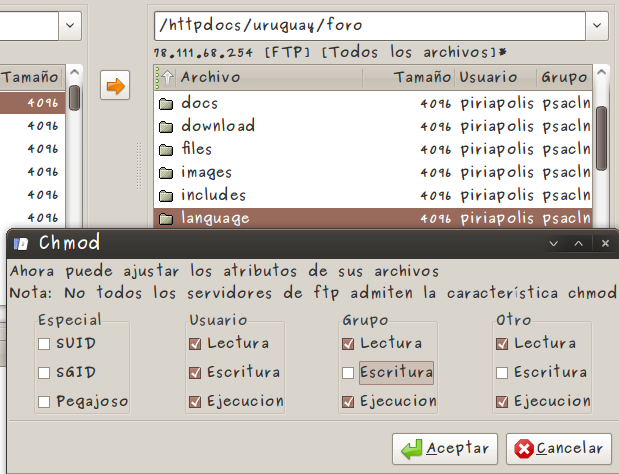Uncheck Usuario Ejecucion permission
Image resolution: width=619 pixels, height=474 pixels.
pos(195,402)
